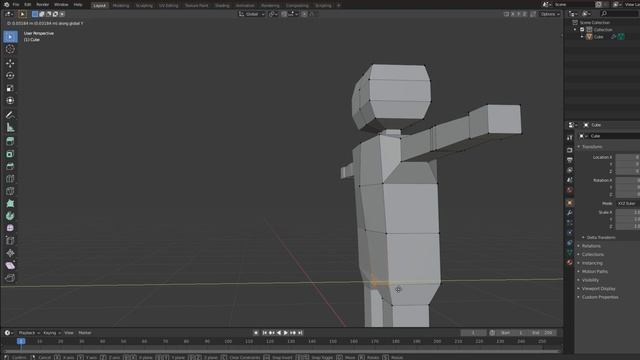This screenshot has width=640, height=360.
Task: Select the Spin tool
Action: 10,216
